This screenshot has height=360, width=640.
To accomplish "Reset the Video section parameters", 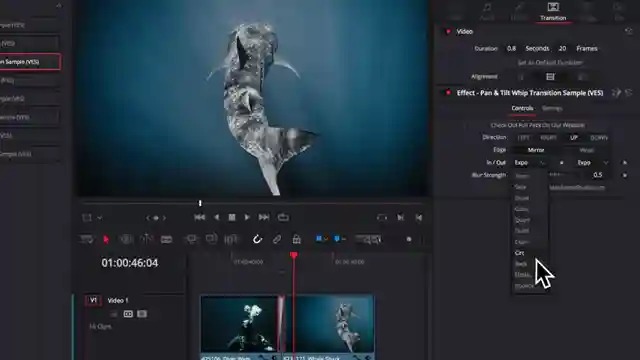I will click(x=629, y=31).
